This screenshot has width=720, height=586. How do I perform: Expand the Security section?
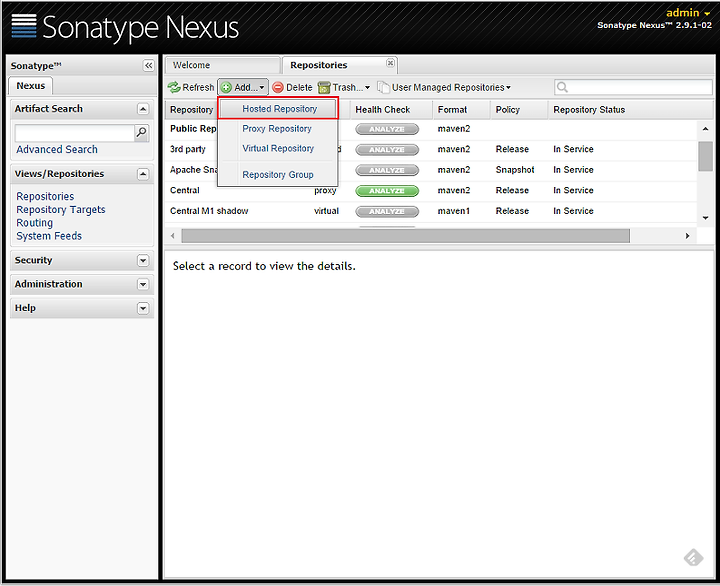[x=143, y=260]
